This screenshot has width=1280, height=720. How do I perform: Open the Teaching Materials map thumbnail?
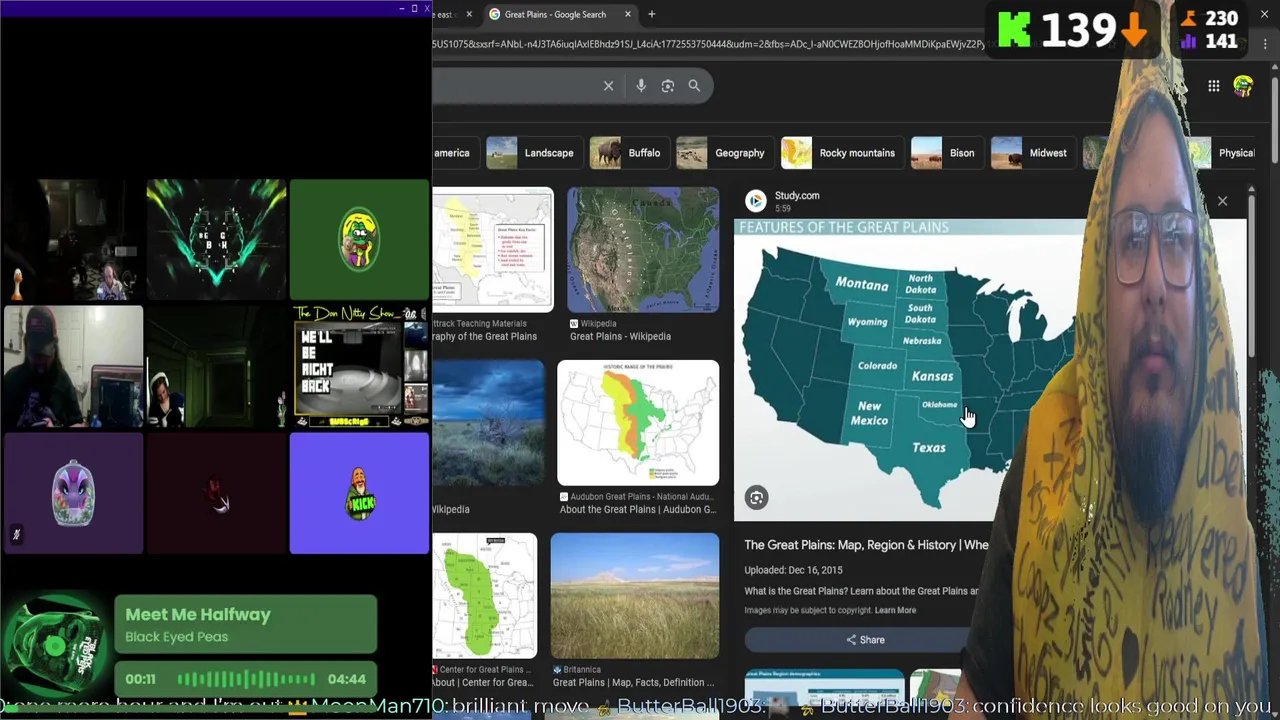coord(493,250)
